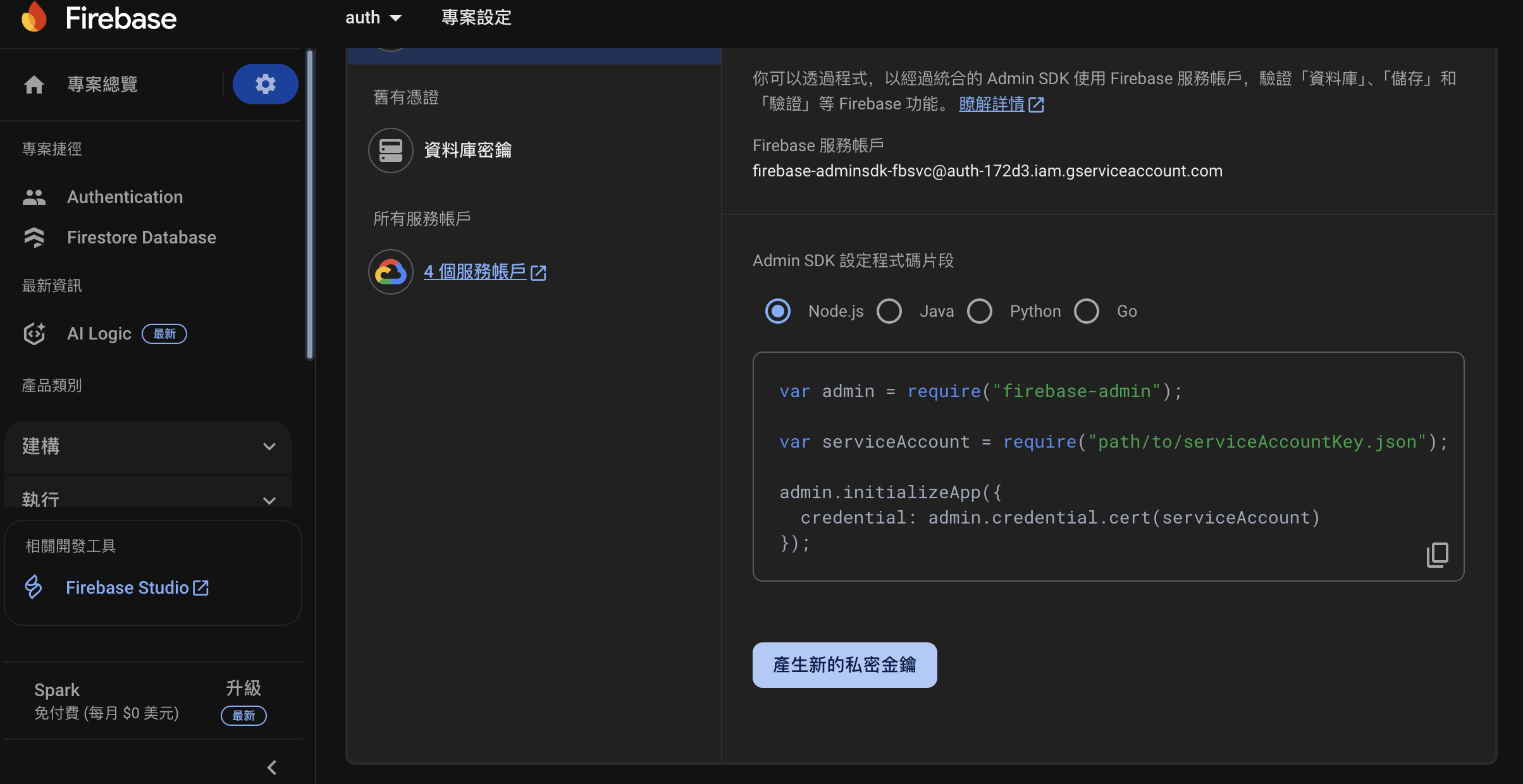Open Authentication from the sidebar
The height and width of the screenshot is (784, 1523).
(125, 197)
